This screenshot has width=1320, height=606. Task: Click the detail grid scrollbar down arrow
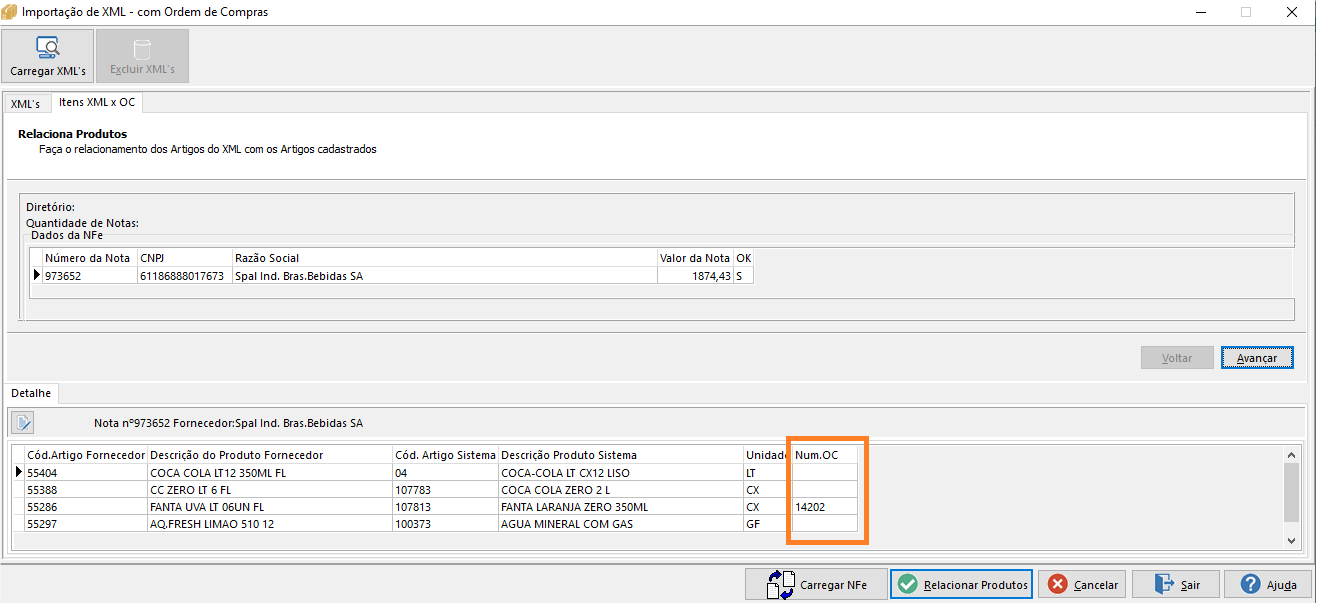tap(1291, 540)
